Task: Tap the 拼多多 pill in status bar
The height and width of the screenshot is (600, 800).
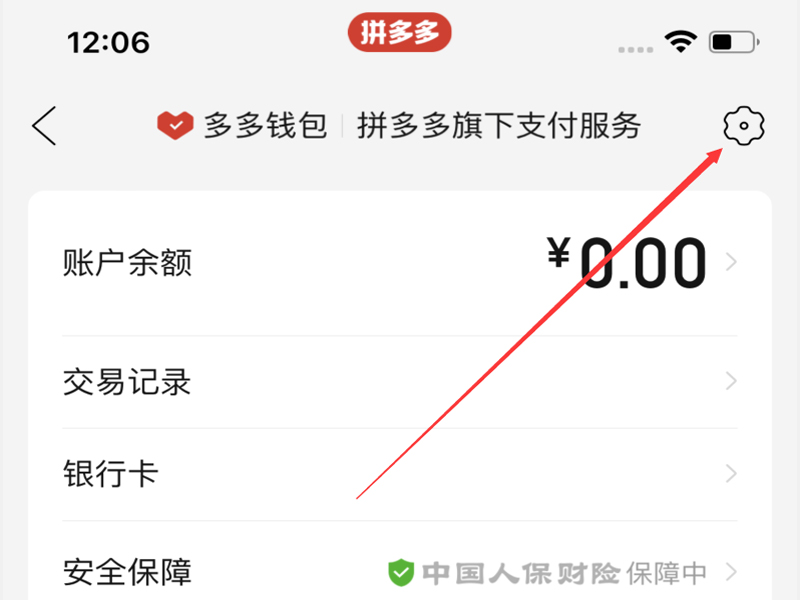Action: pos(399,33)
